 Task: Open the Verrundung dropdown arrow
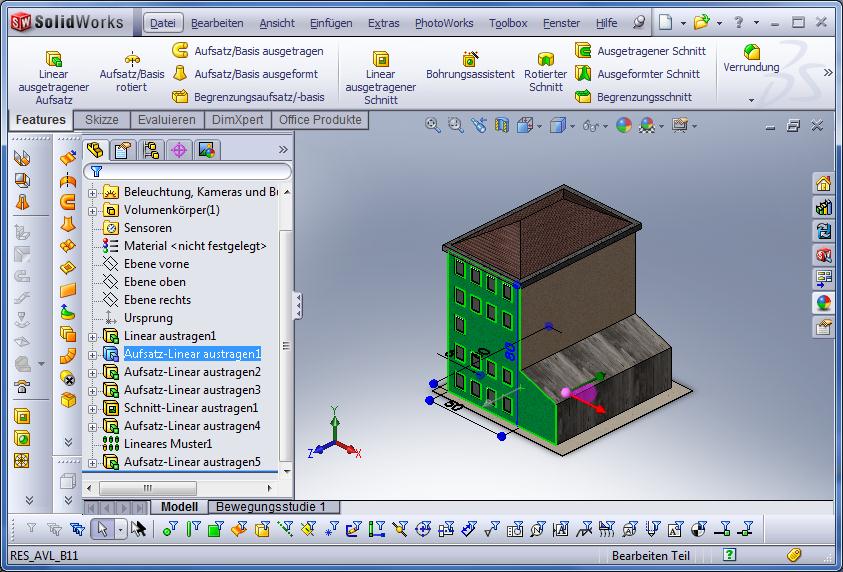click(x=751, y=100)
